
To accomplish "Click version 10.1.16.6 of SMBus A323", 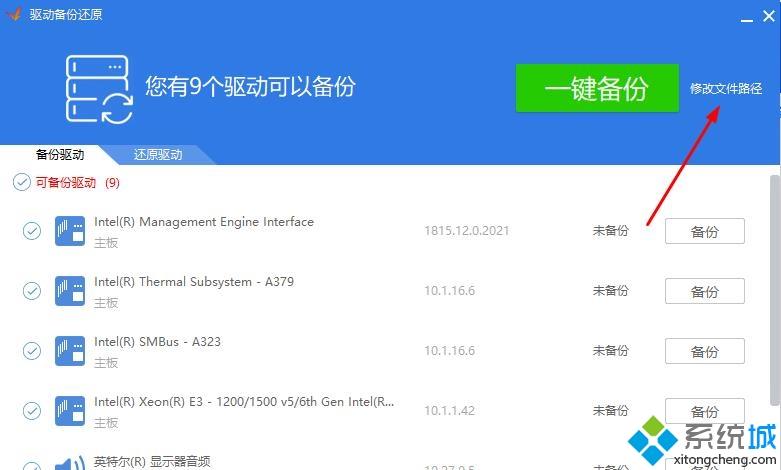I will (x=449, y=351).
